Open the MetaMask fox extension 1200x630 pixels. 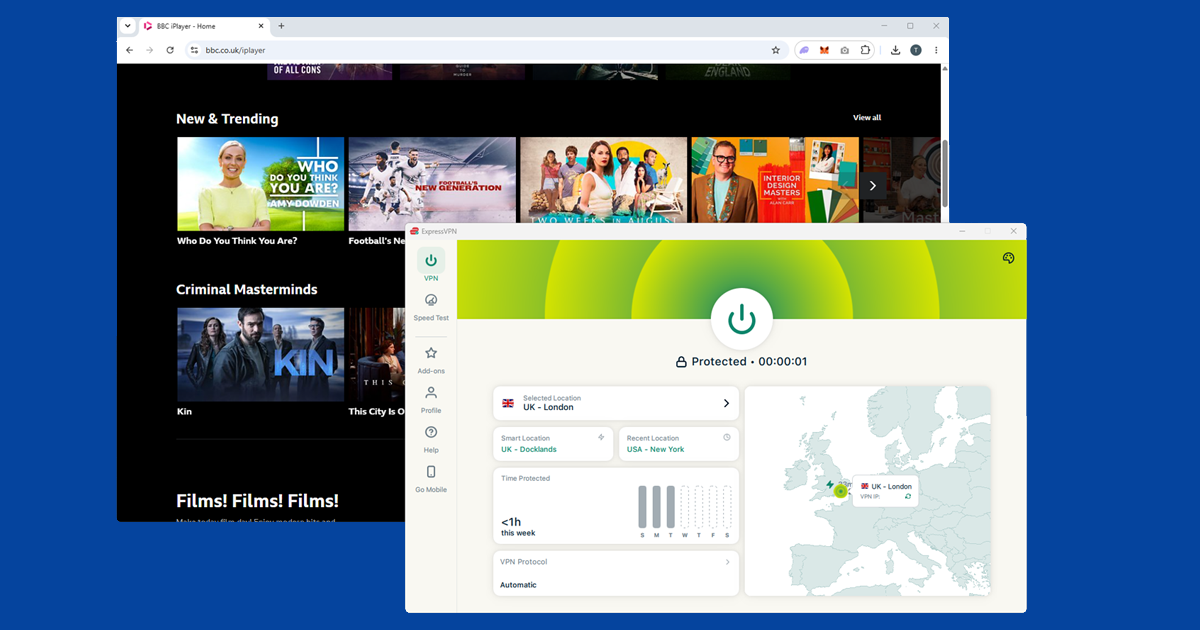pos(825,50)
